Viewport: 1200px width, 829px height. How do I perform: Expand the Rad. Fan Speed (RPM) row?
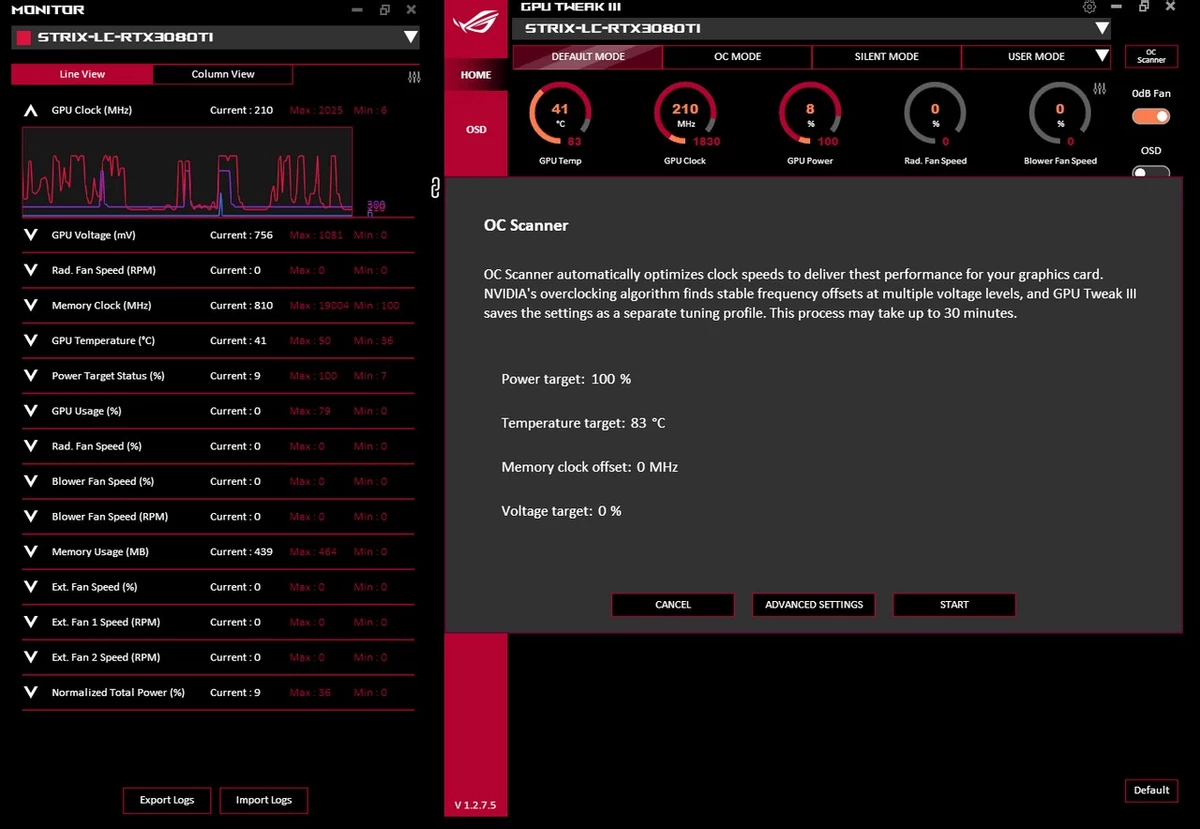click(x=30, y=270)
